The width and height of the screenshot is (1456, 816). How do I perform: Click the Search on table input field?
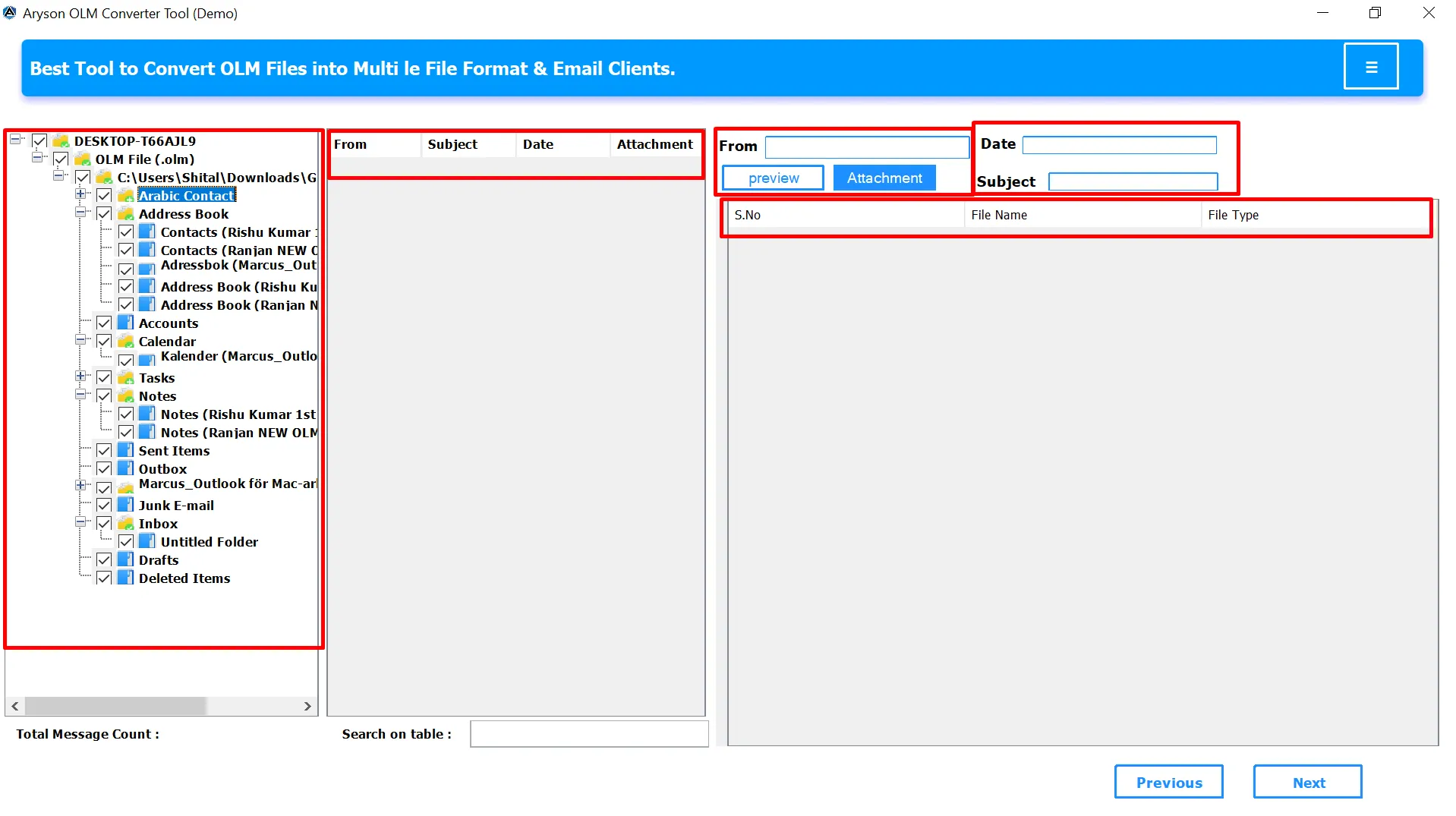click(x=589, y=734)
